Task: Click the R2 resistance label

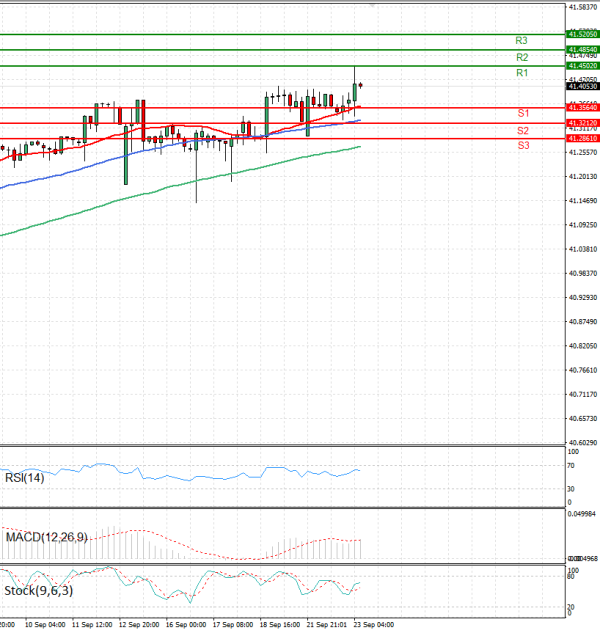Action: pos(522,57)
